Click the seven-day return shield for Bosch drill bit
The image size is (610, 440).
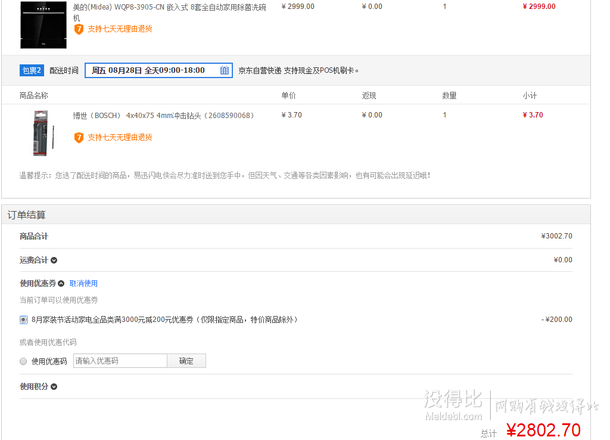[x=79, y=138]
